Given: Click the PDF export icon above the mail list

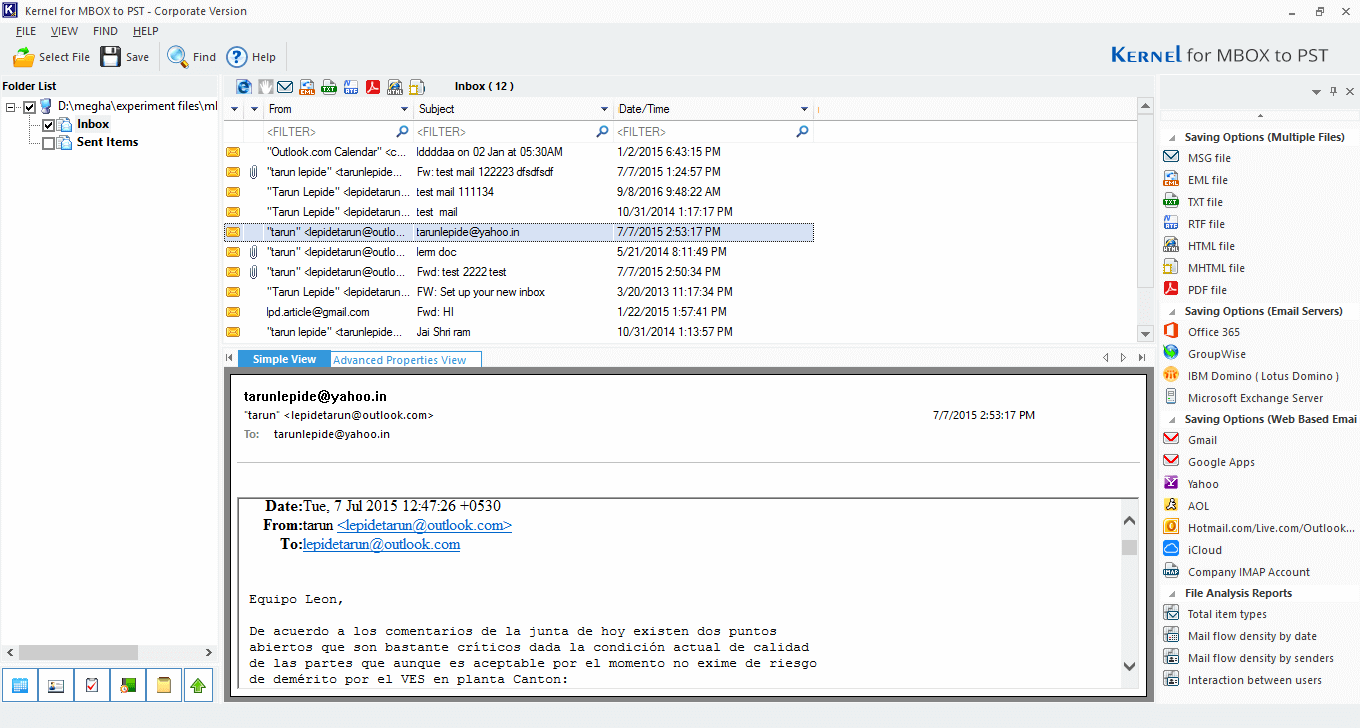Looking at the screenshot, I should coord(373,86).
